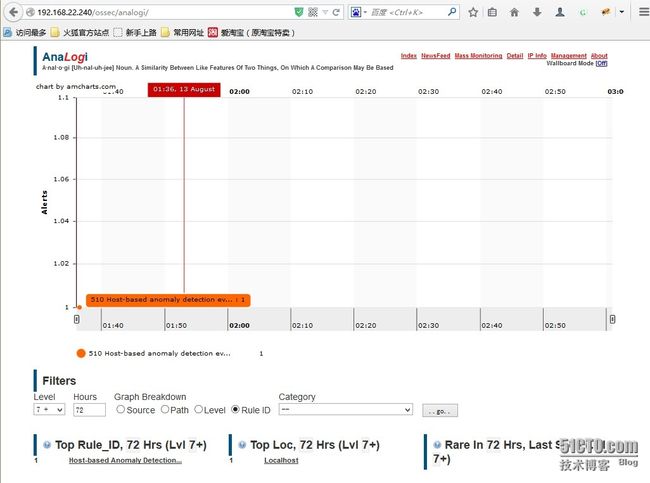Expand the address bar history dropdown

pyautogui.click(x=325, y=12)
